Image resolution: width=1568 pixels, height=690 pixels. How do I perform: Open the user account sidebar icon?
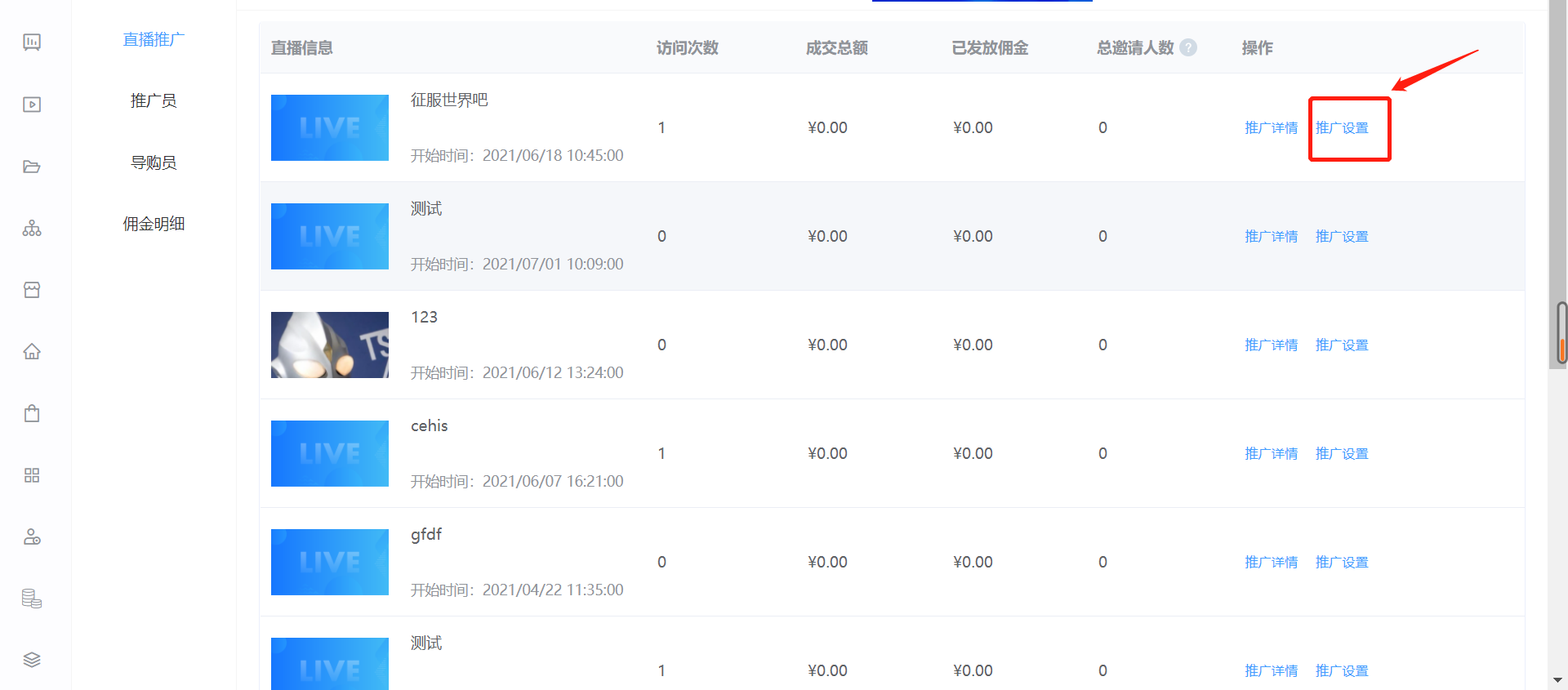[32, 536]
